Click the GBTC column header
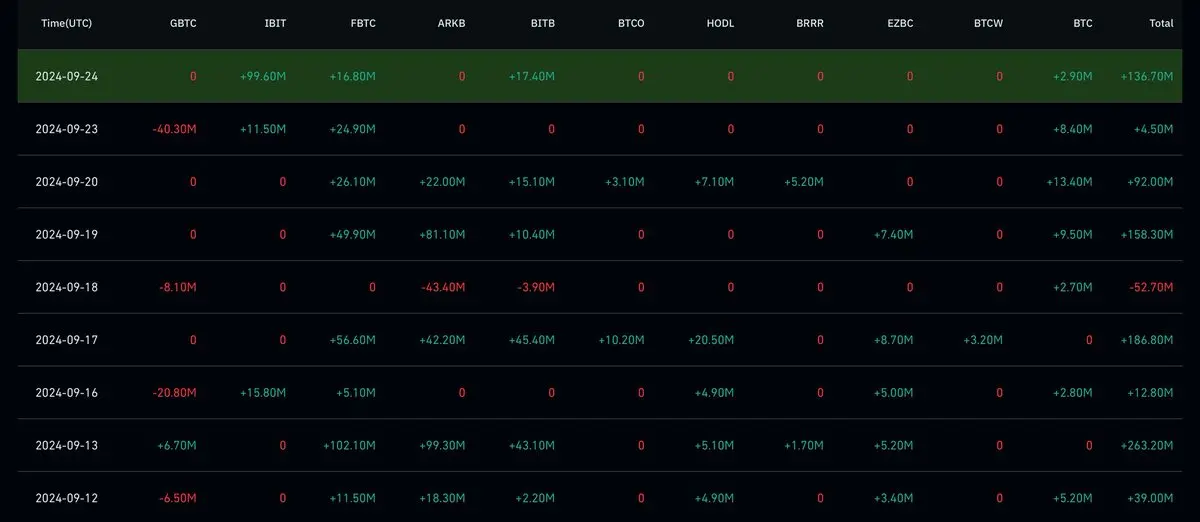Screen dimensions: 1200x522 coord(183,23)
